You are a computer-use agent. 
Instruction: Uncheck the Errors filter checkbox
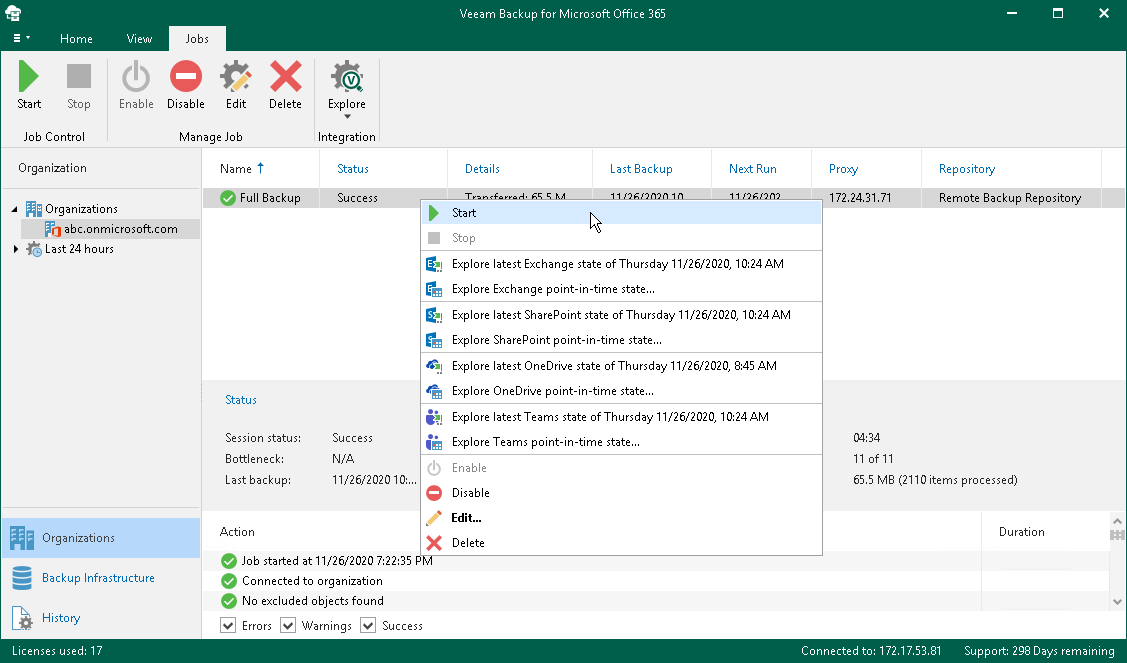(230, 626)
